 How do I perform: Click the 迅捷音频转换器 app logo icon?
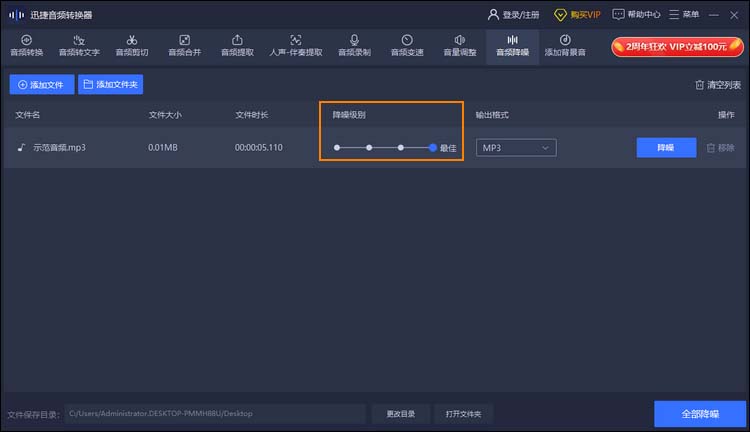17,15
